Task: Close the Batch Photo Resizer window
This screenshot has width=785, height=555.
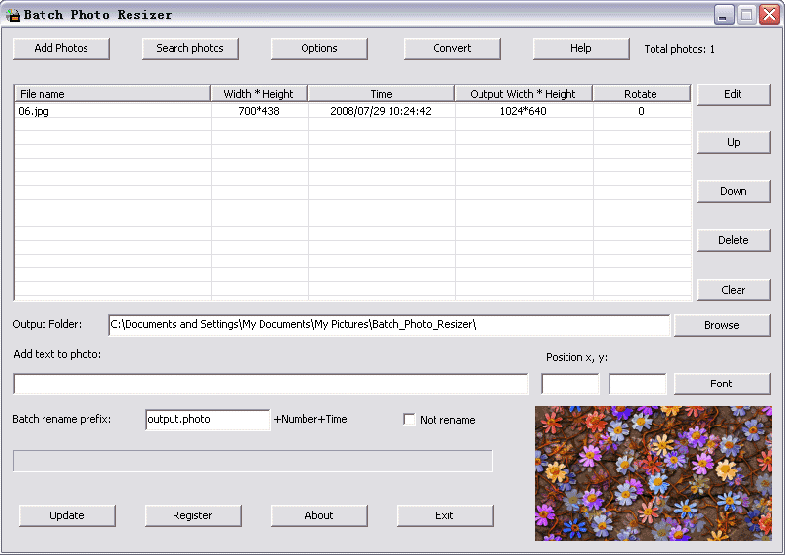Action: [769, 15]
